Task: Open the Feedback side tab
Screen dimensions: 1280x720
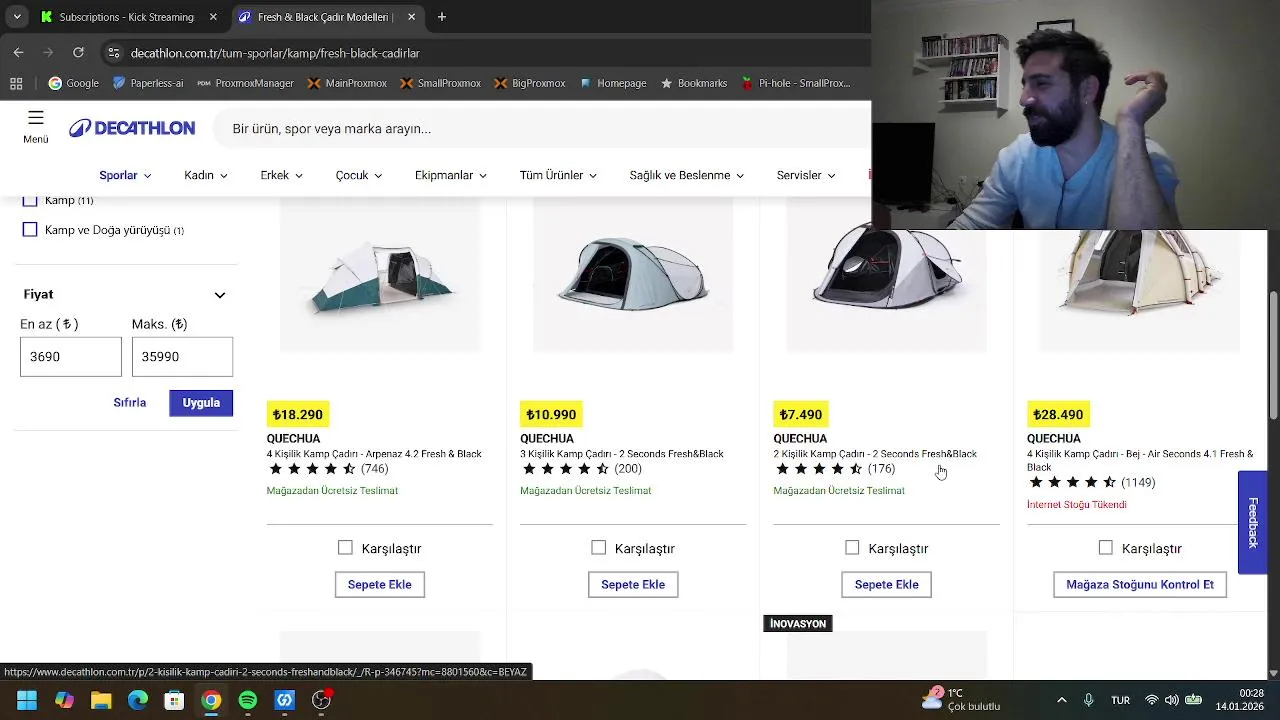Action: click(x=1252, y=522)
